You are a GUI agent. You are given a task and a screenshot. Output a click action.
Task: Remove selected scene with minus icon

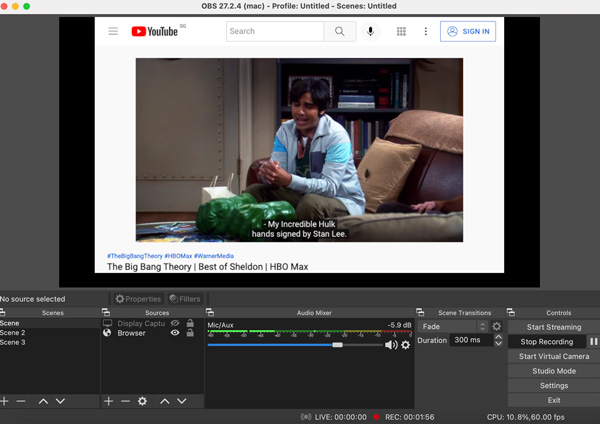pyautogui.click(x=21, y=401)
